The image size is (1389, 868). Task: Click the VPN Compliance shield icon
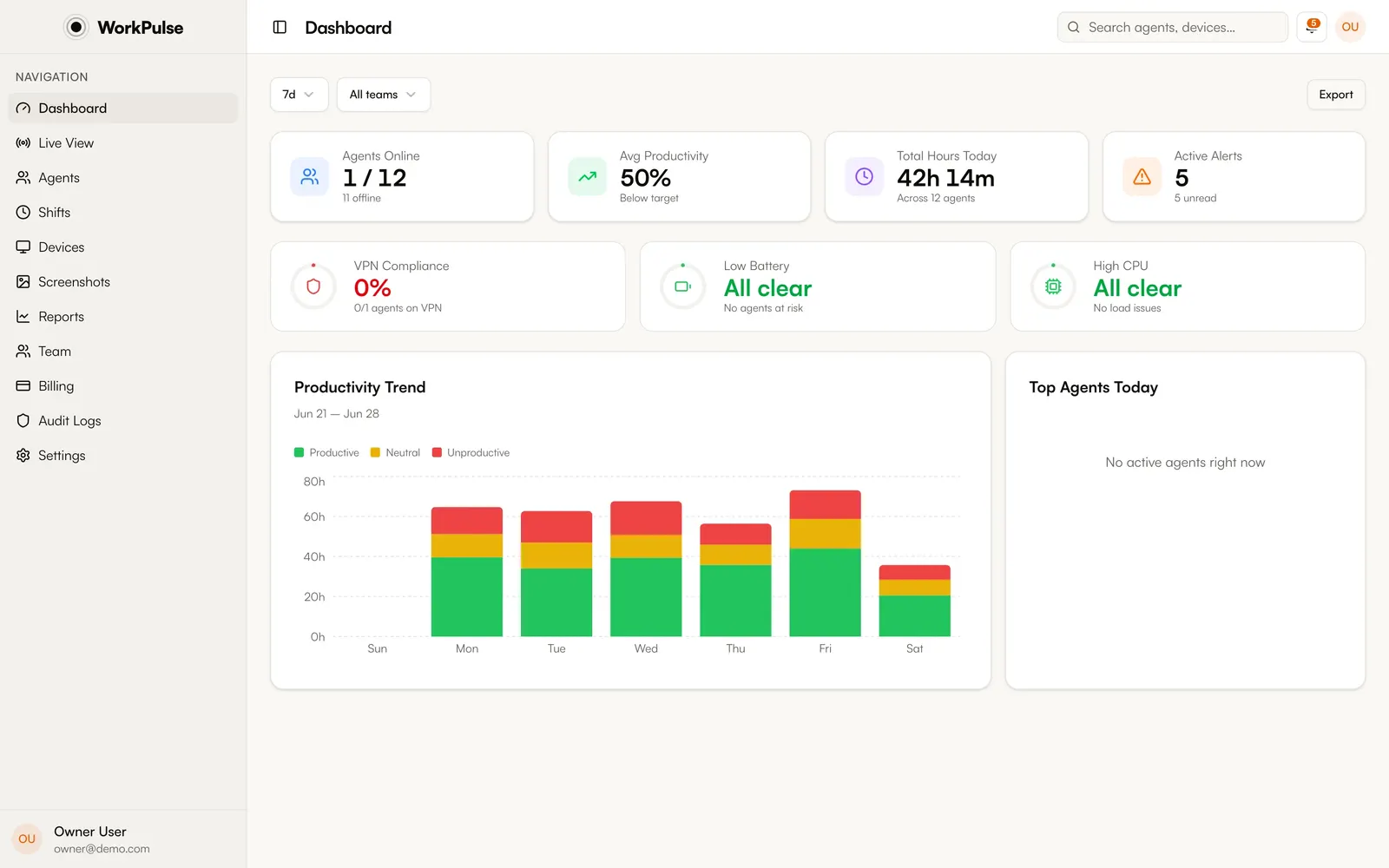314,286
